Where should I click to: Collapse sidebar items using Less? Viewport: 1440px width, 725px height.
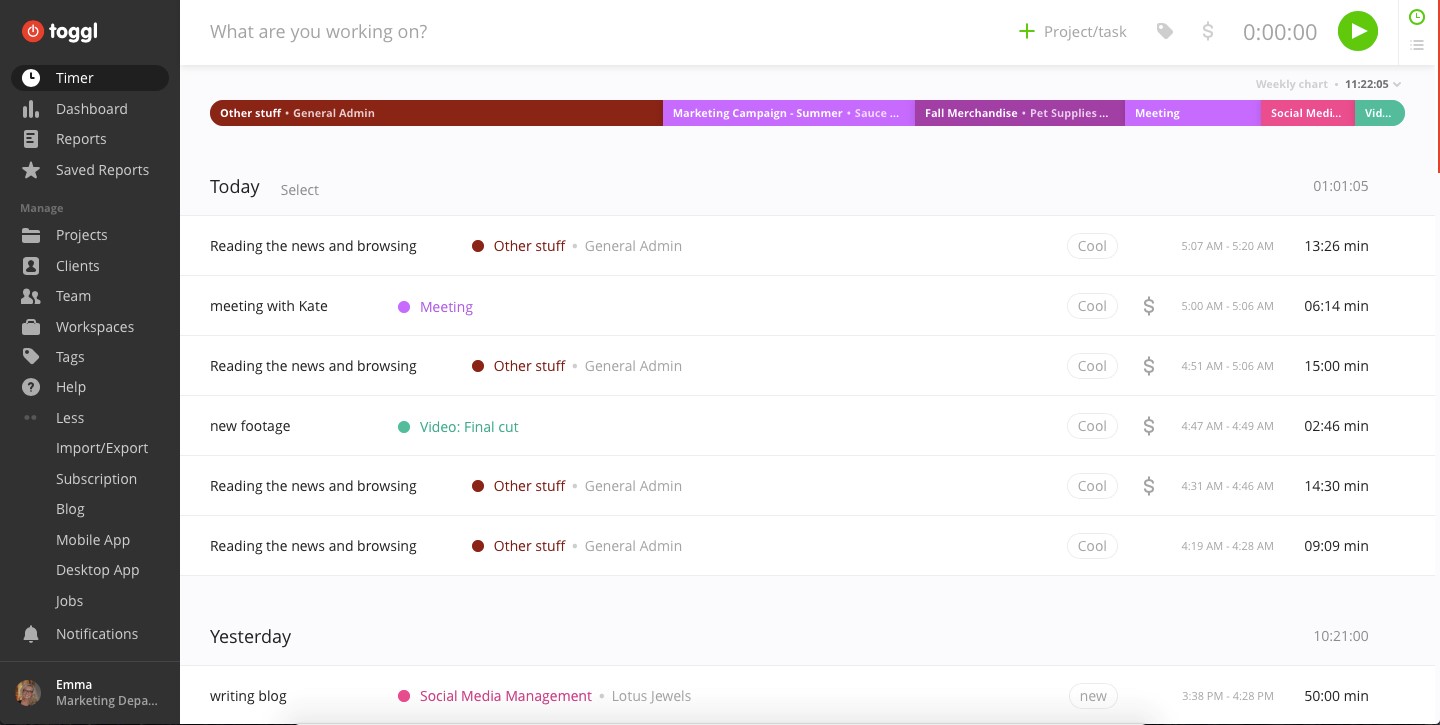coord(69,418)
